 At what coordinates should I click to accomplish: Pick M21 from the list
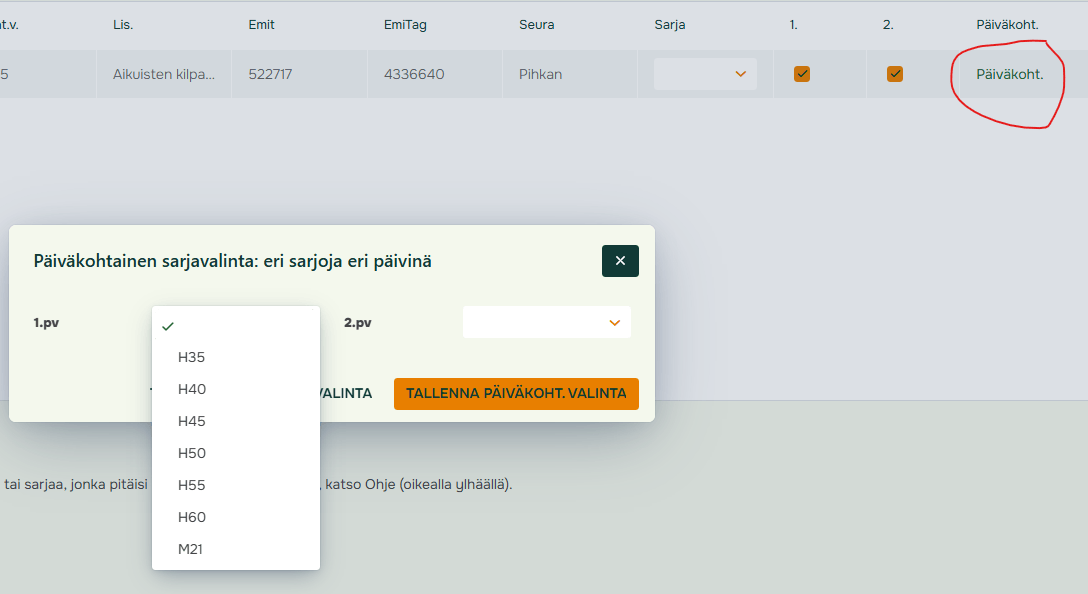191,549
